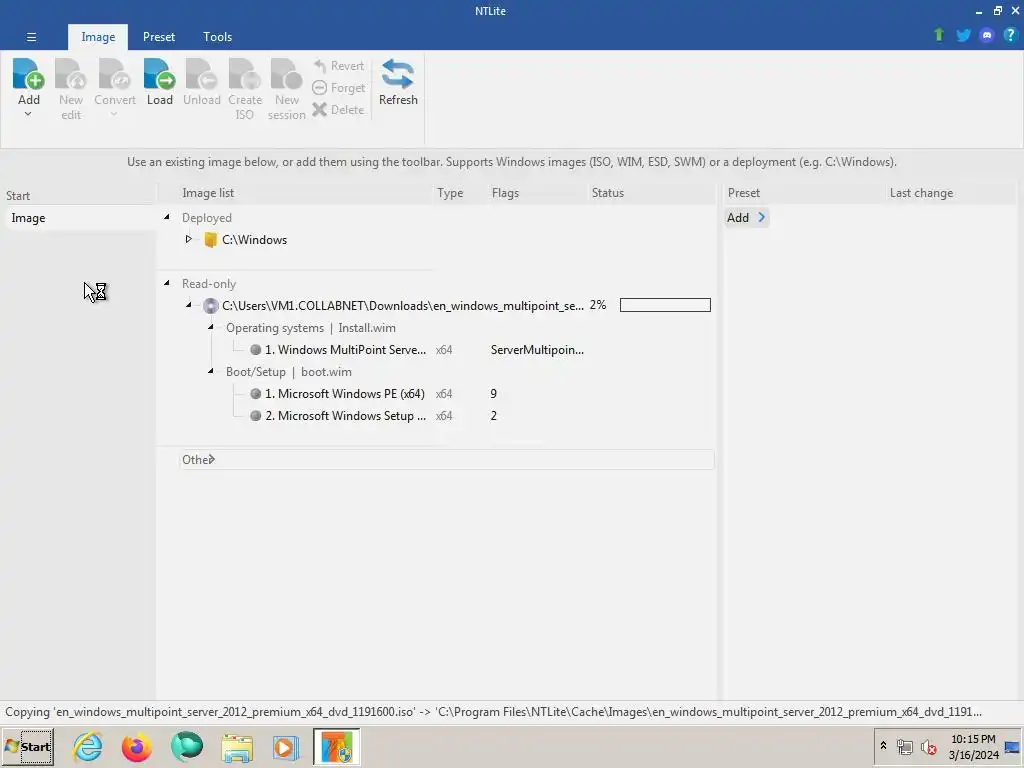Select the C:\Windows deployed image
The image size is (1024, 768).
(255, 240)
